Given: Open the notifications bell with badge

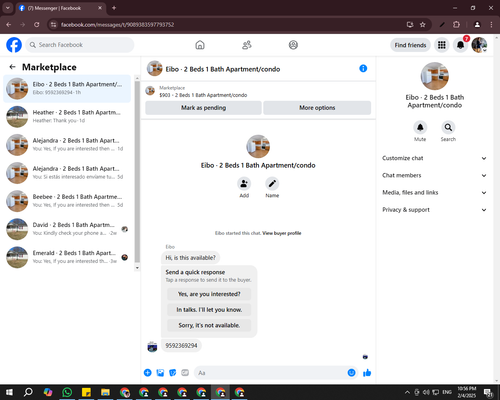Looking at the screenshot, I should pos(460,45).
